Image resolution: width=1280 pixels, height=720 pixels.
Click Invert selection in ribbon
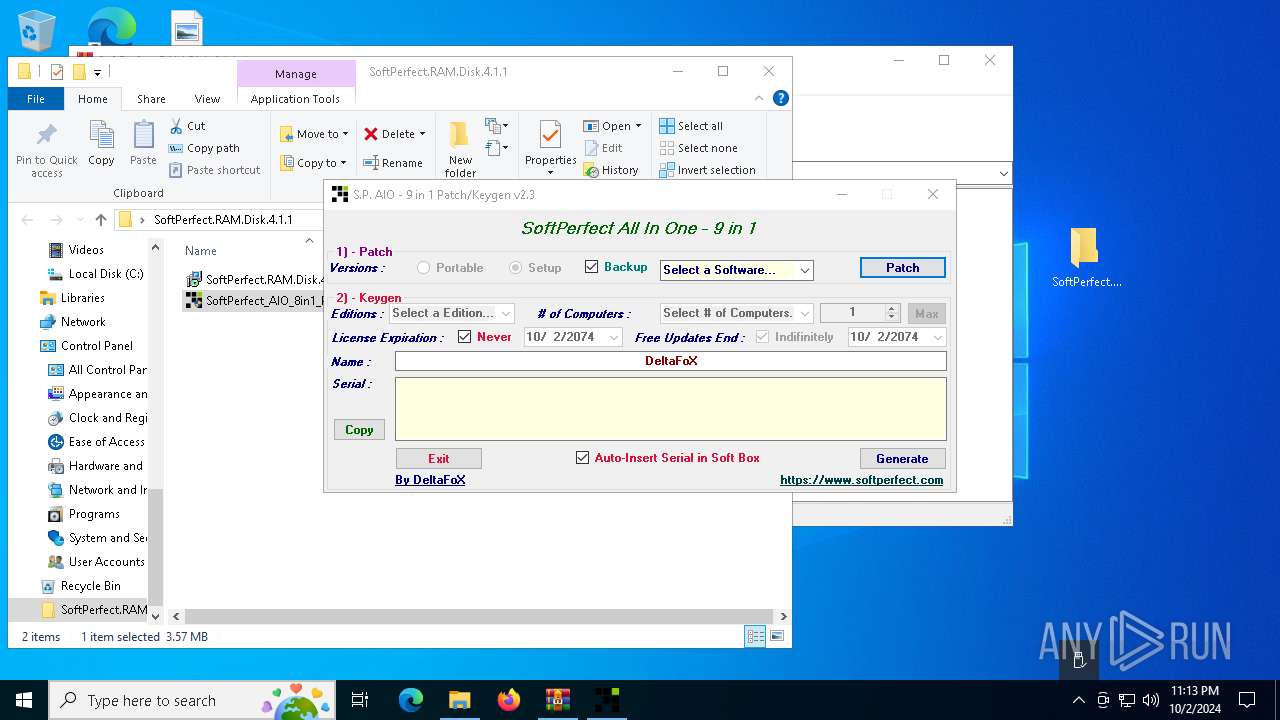click(707, 170)
